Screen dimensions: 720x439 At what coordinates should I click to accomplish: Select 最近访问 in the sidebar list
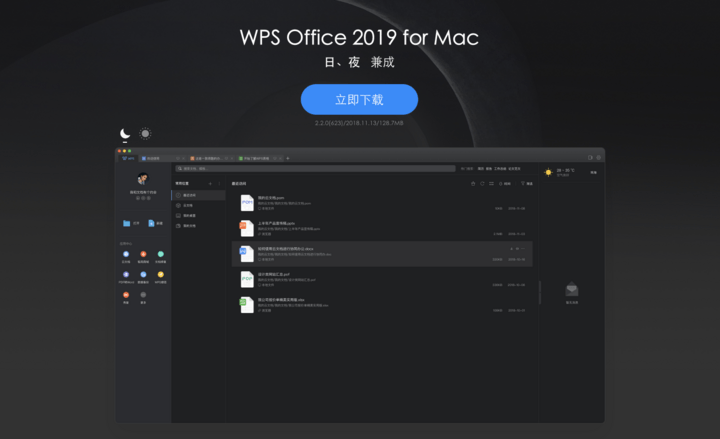(x=190, y=194)
